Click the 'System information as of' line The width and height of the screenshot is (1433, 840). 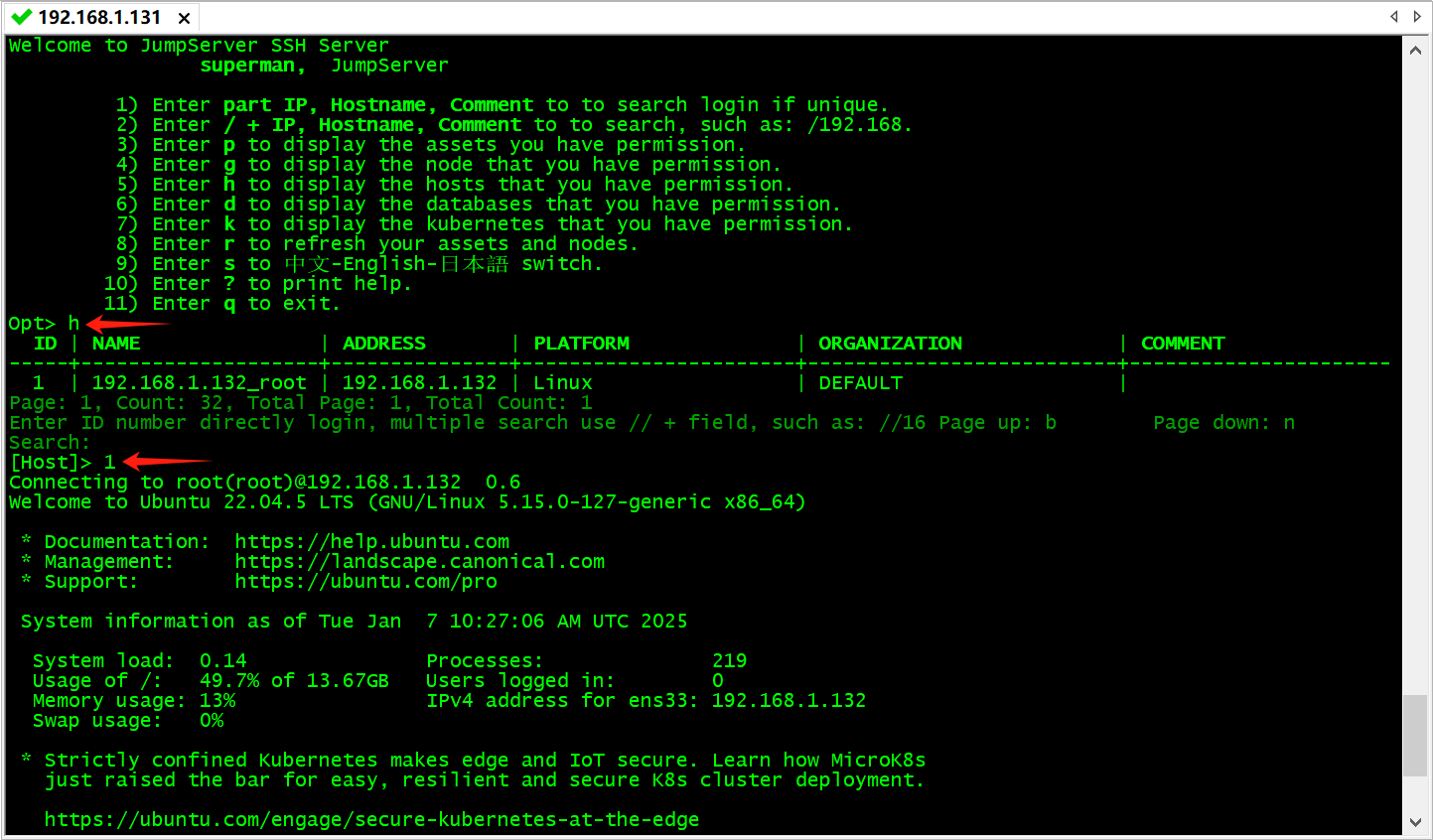(x=355, y=621)
